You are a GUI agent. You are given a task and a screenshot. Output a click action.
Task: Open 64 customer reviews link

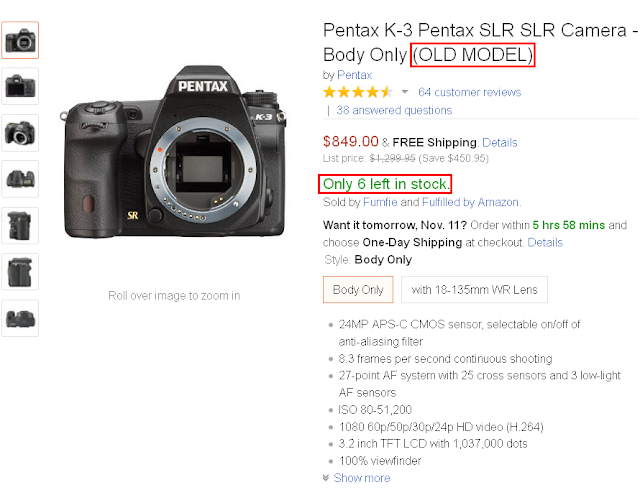(469, 92)
